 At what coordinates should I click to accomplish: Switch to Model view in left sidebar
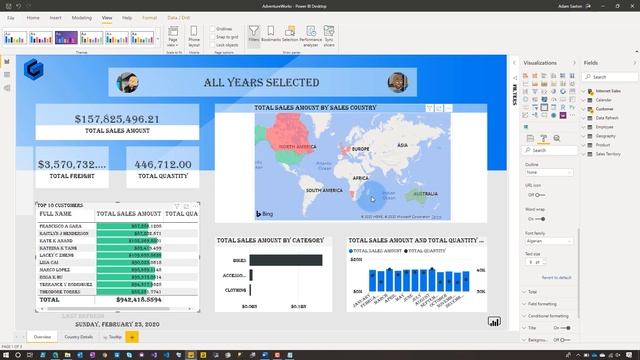point(7,88)
